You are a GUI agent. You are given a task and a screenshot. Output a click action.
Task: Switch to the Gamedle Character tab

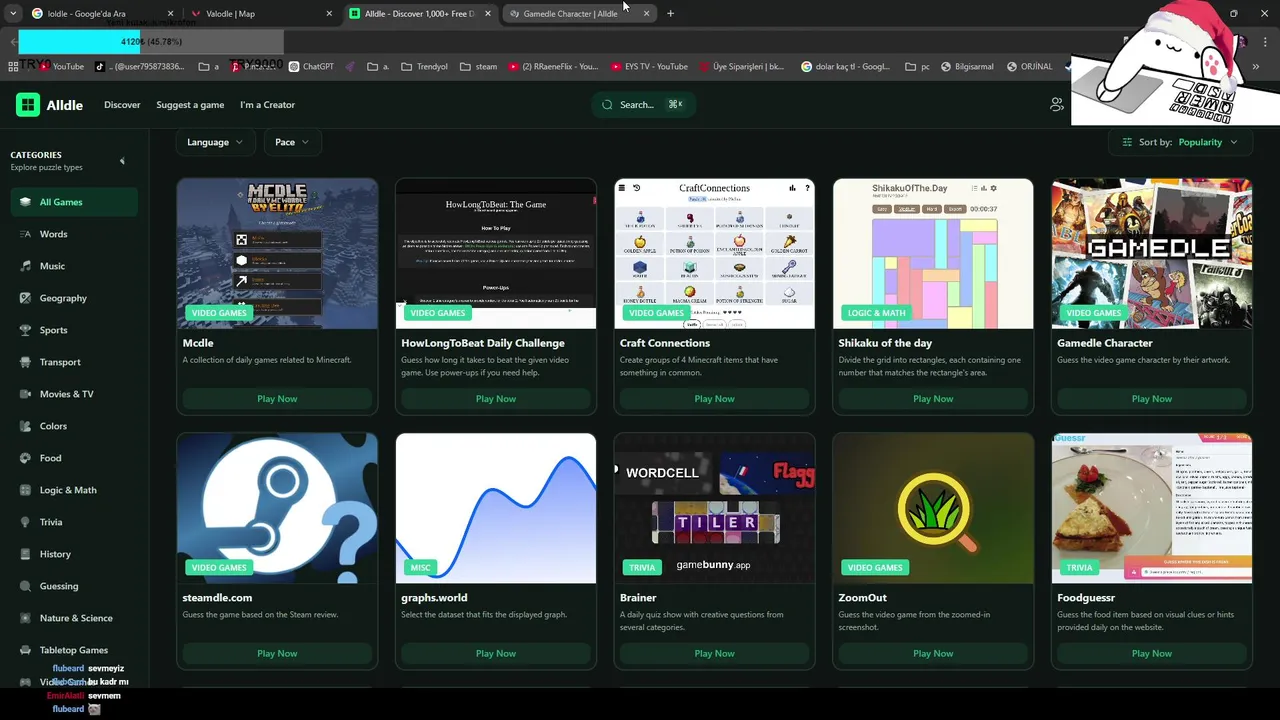coord(580,14)
